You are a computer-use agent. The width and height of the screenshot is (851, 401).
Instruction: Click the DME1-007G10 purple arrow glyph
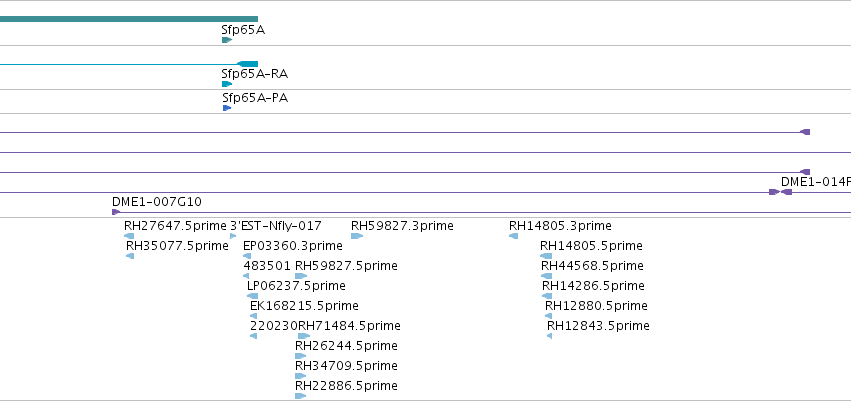pyautogui.click(x=116, y=212)
